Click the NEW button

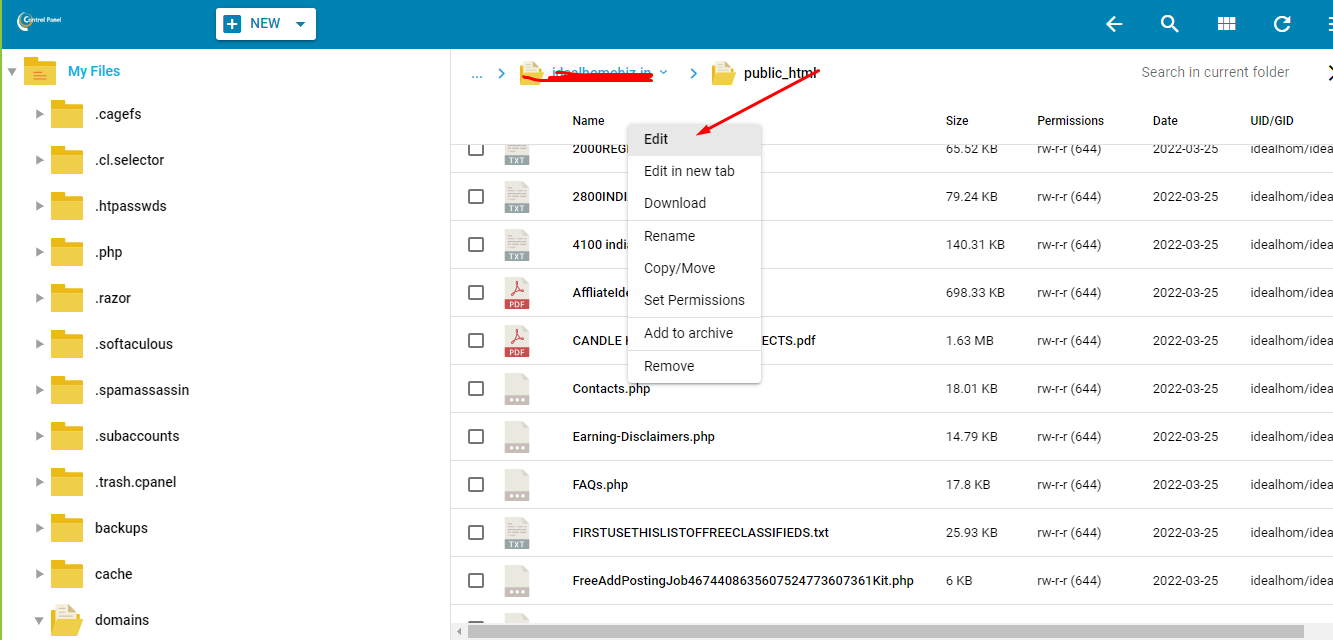click(265, 24)
